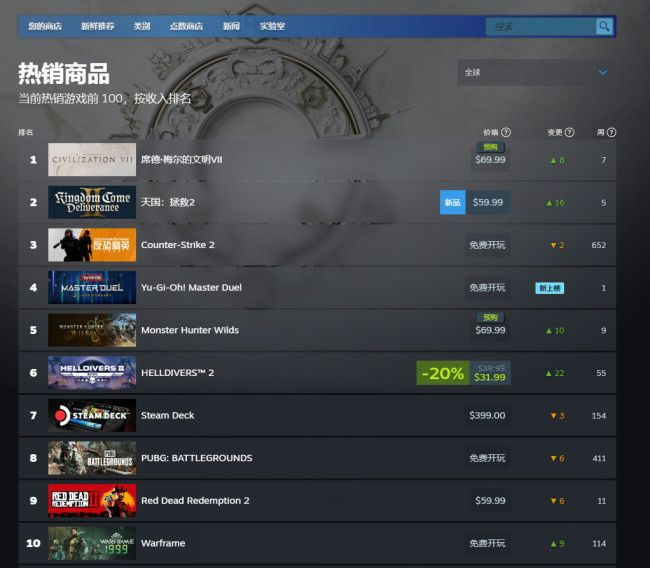Open the Counter-Strike 2 thumbnail image
Viewport: 650px width, 568px height.
coord(92,245)
